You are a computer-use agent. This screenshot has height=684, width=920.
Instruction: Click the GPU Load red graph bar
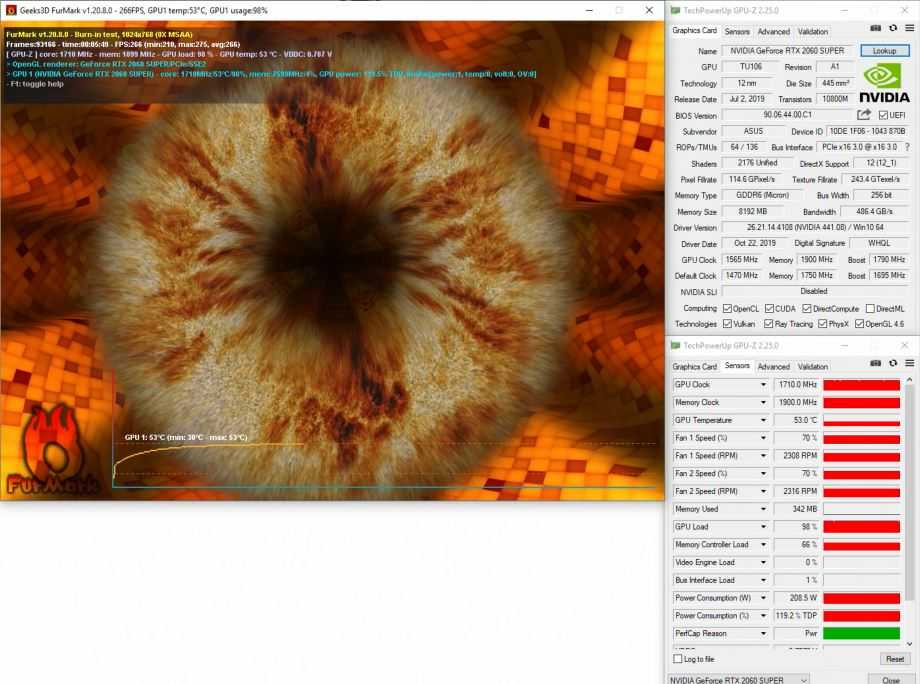click(861, 527)
